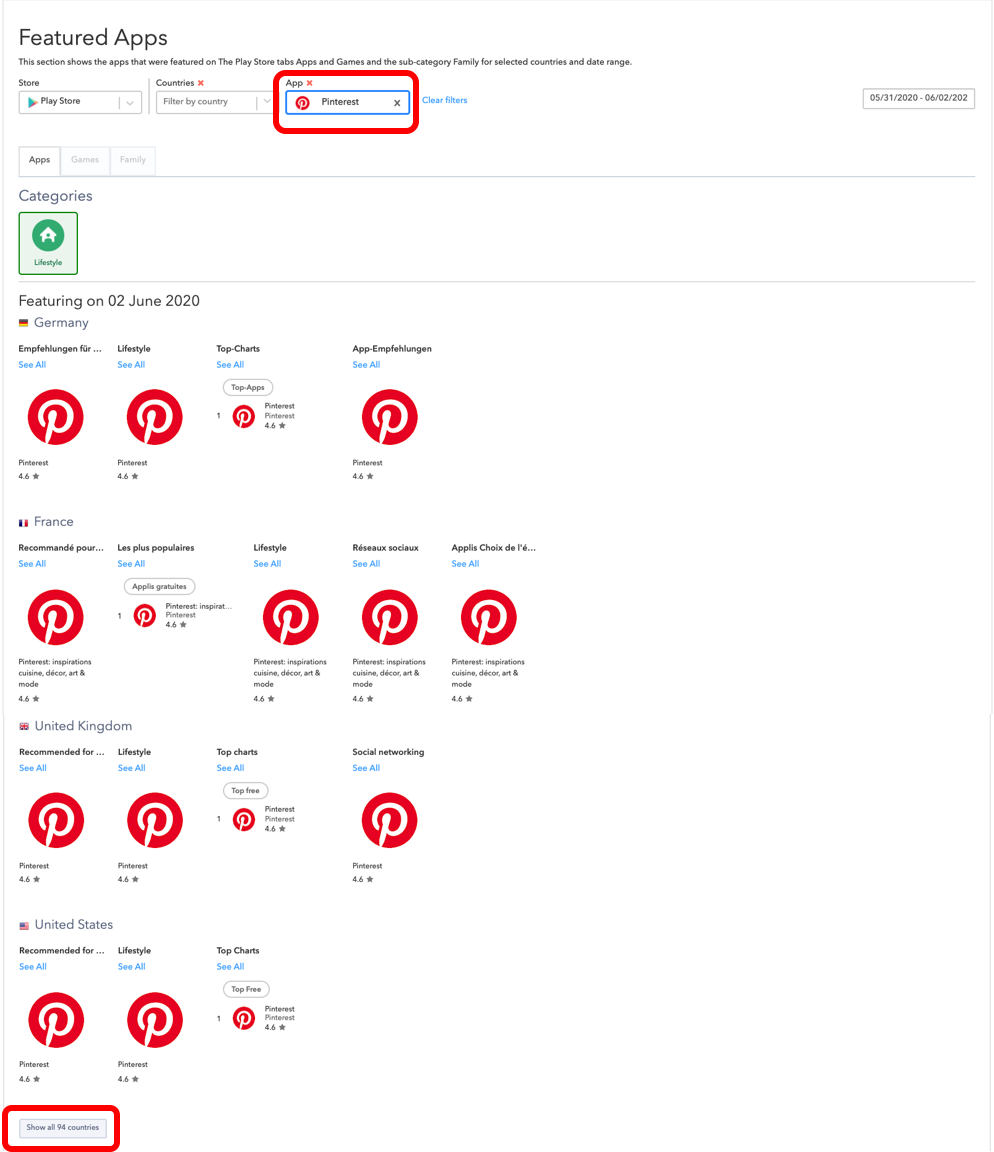
Task: Open See All under Germany Lifestyle
Action: tap(131, 365)
